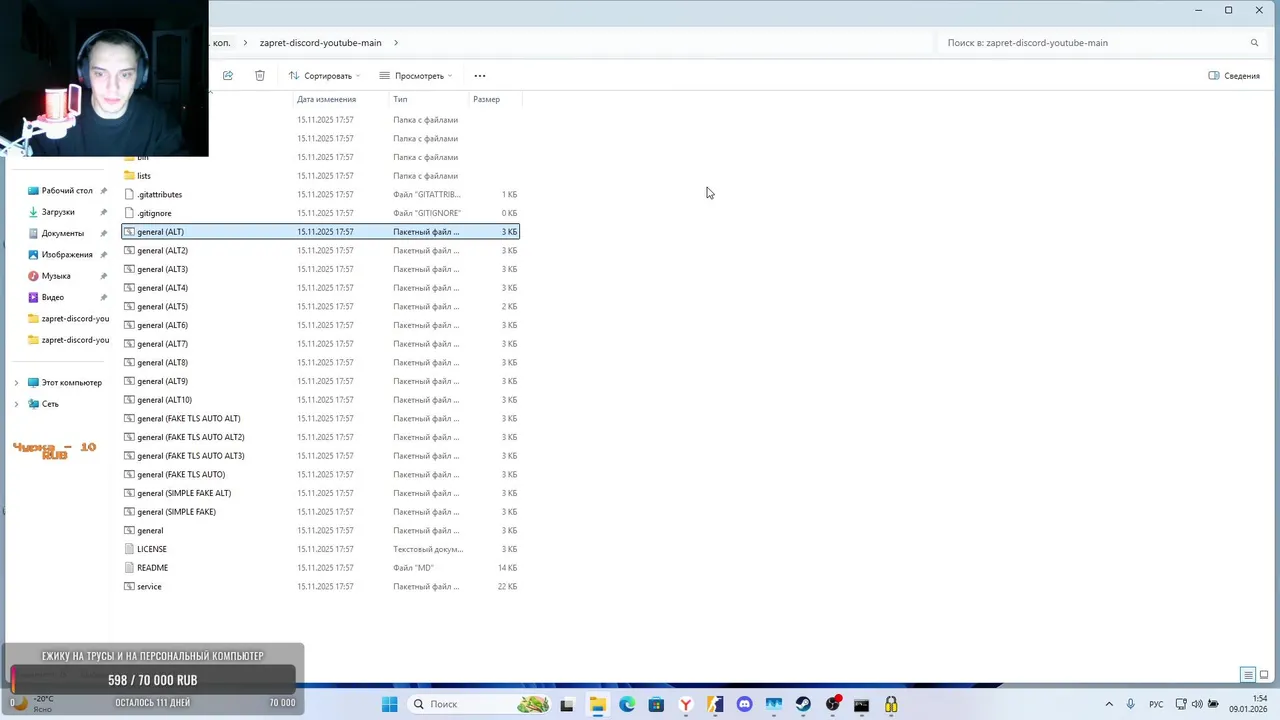The image size is (1280, 720).
Task: Toggle the Сведения details pane
Action: click(1234, 76)
